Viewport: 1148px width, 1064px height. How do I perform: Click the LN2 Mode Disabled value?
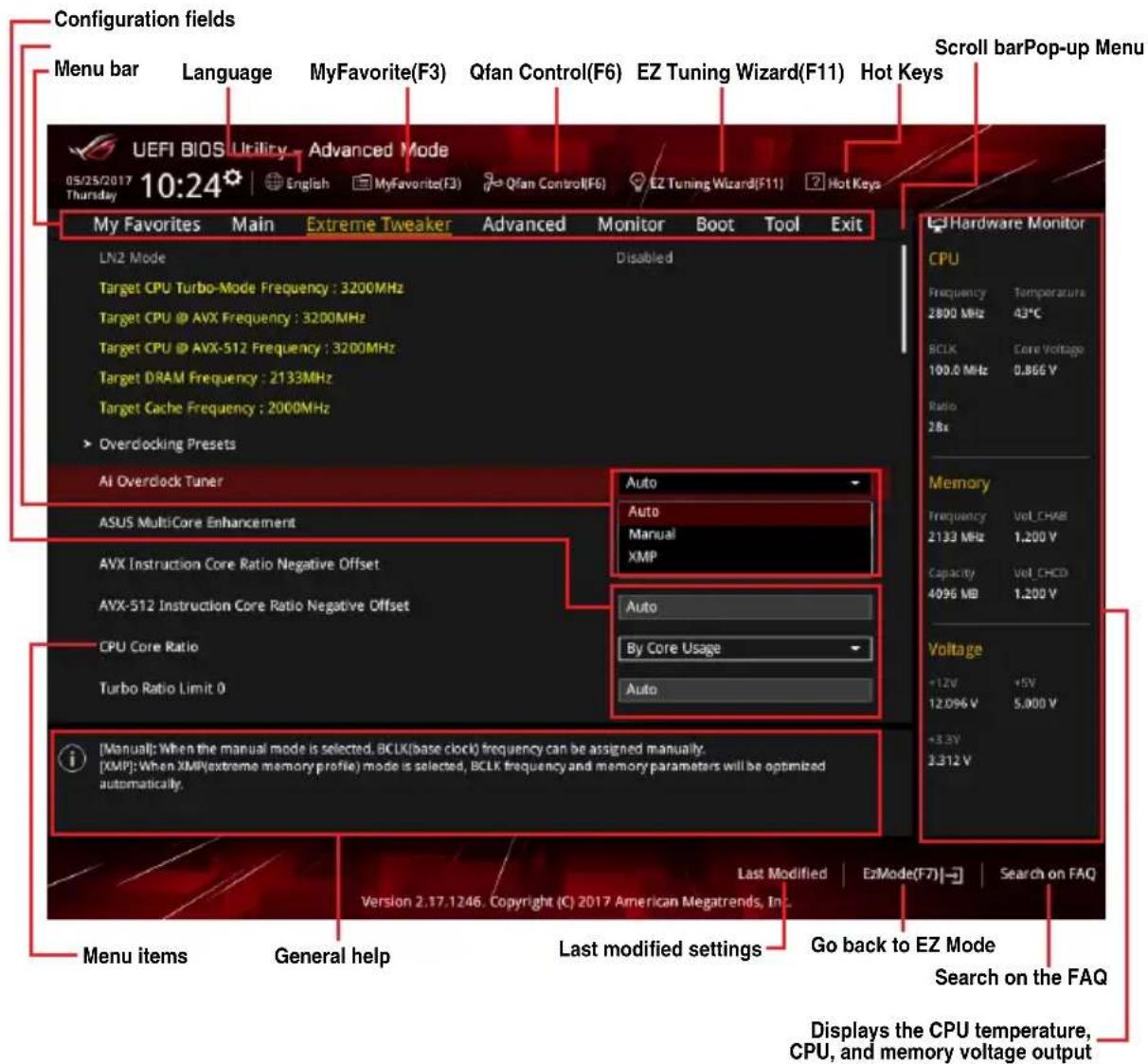click(x=644, y=258)
